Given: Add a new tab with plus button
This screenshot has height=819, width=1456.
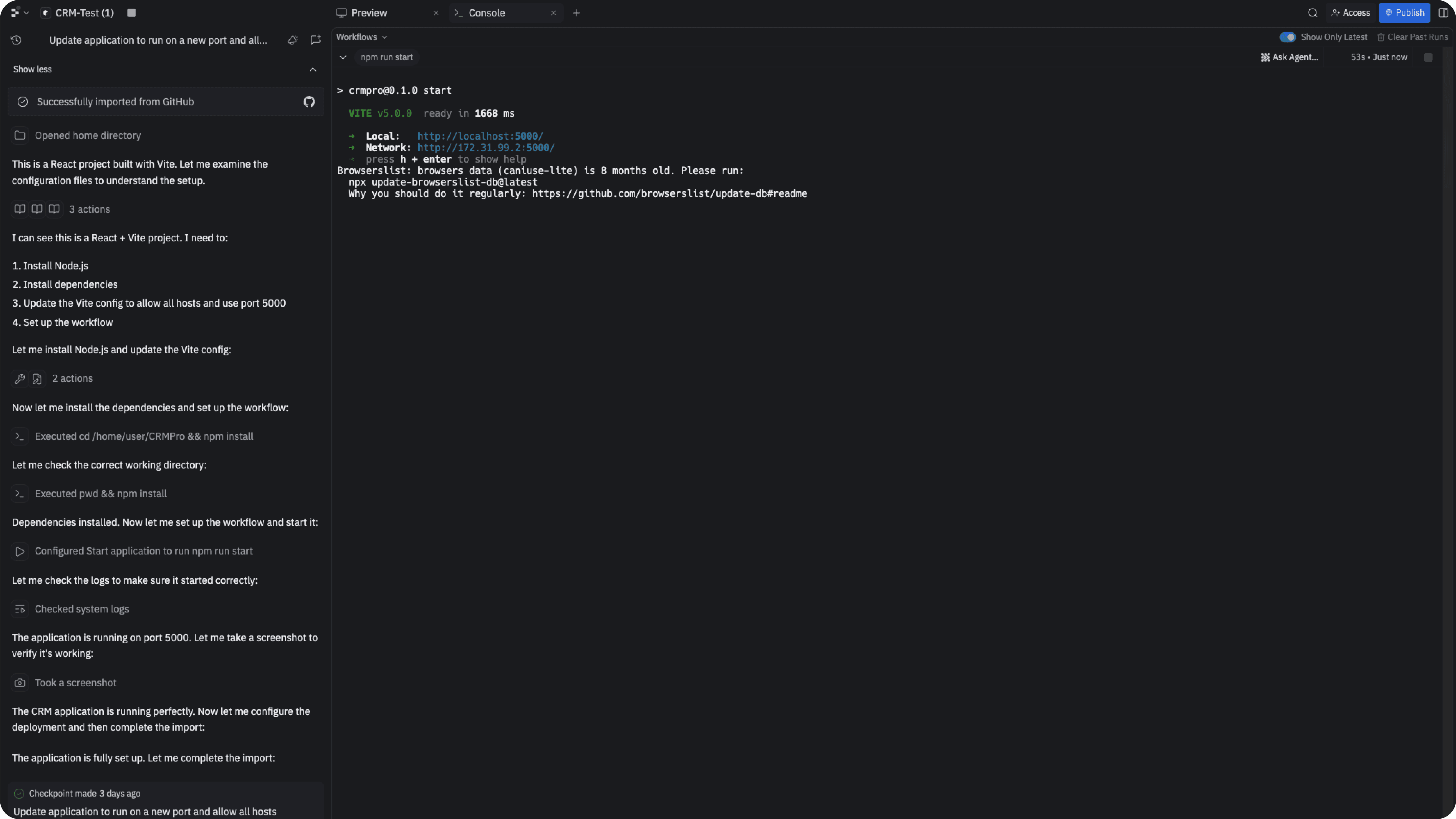Looking at the screenshot, I should pyautogui.click(x=576, y=13).
